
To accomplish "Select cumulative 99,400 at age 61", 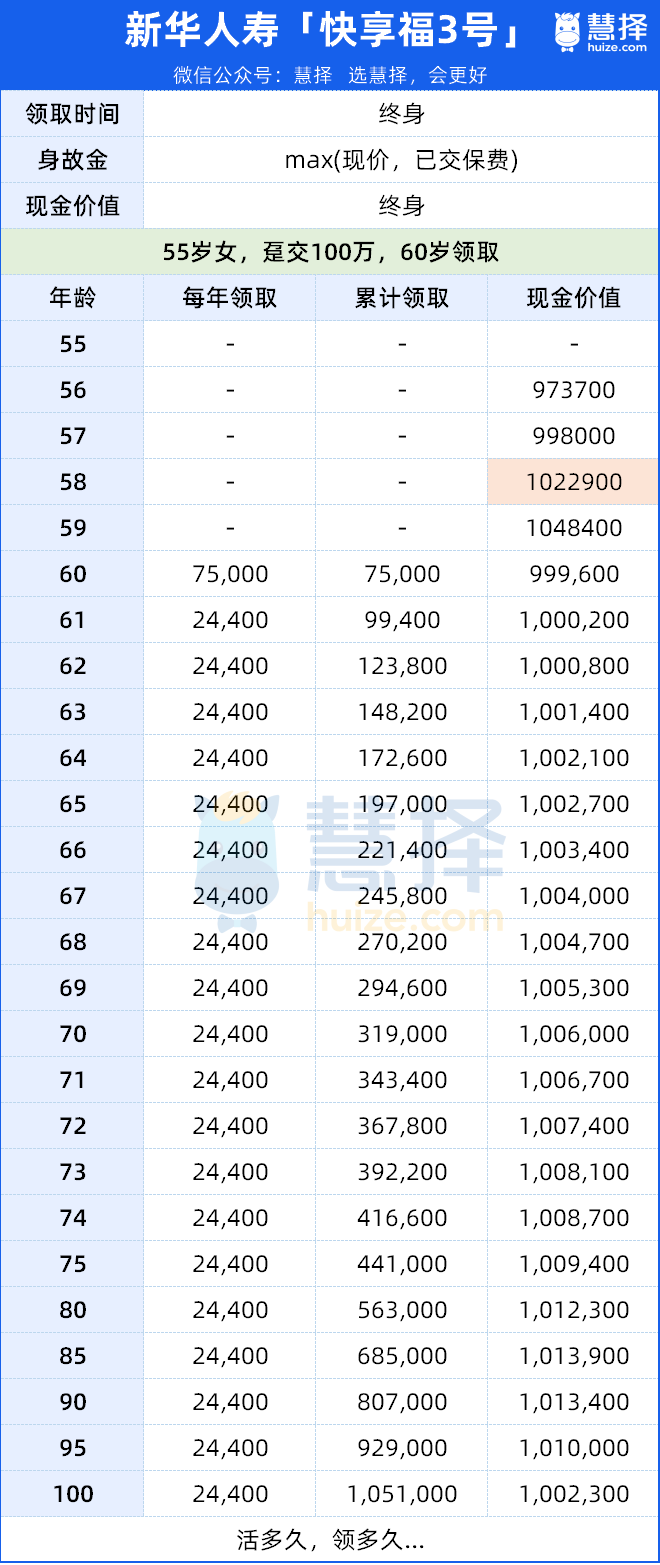I will [x=402, y=620].
